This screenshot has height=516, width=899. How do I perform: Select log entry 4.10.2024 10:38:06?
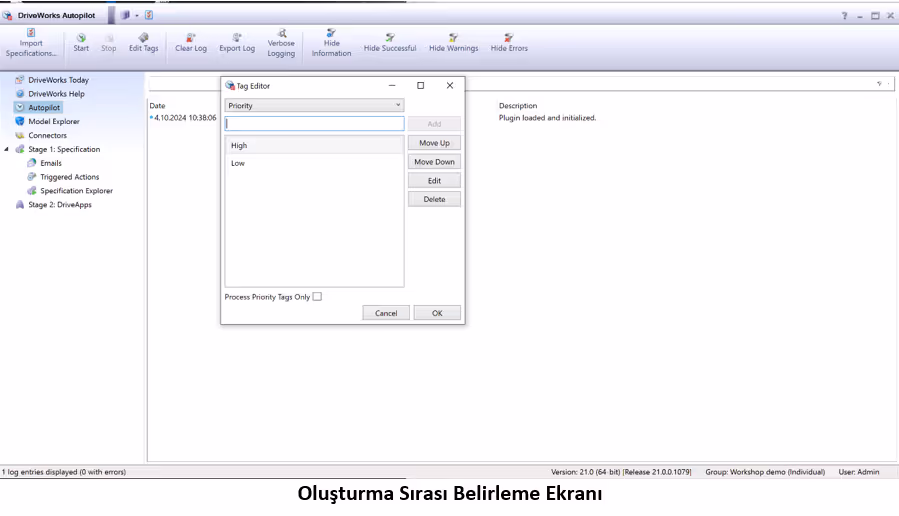pyautogui.click(x=185, y=118)
